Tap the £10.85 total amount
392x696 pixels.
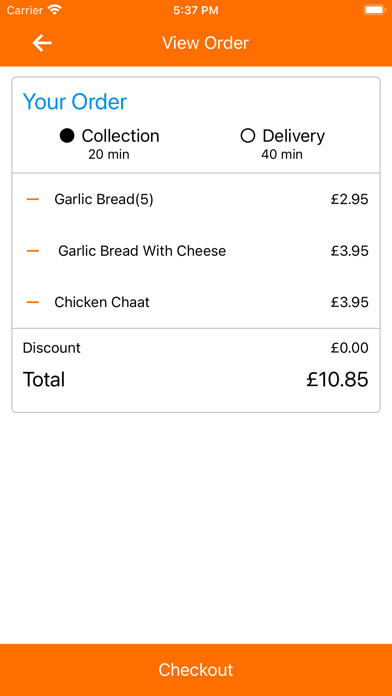pyautogui.click(x=337, y=380)
